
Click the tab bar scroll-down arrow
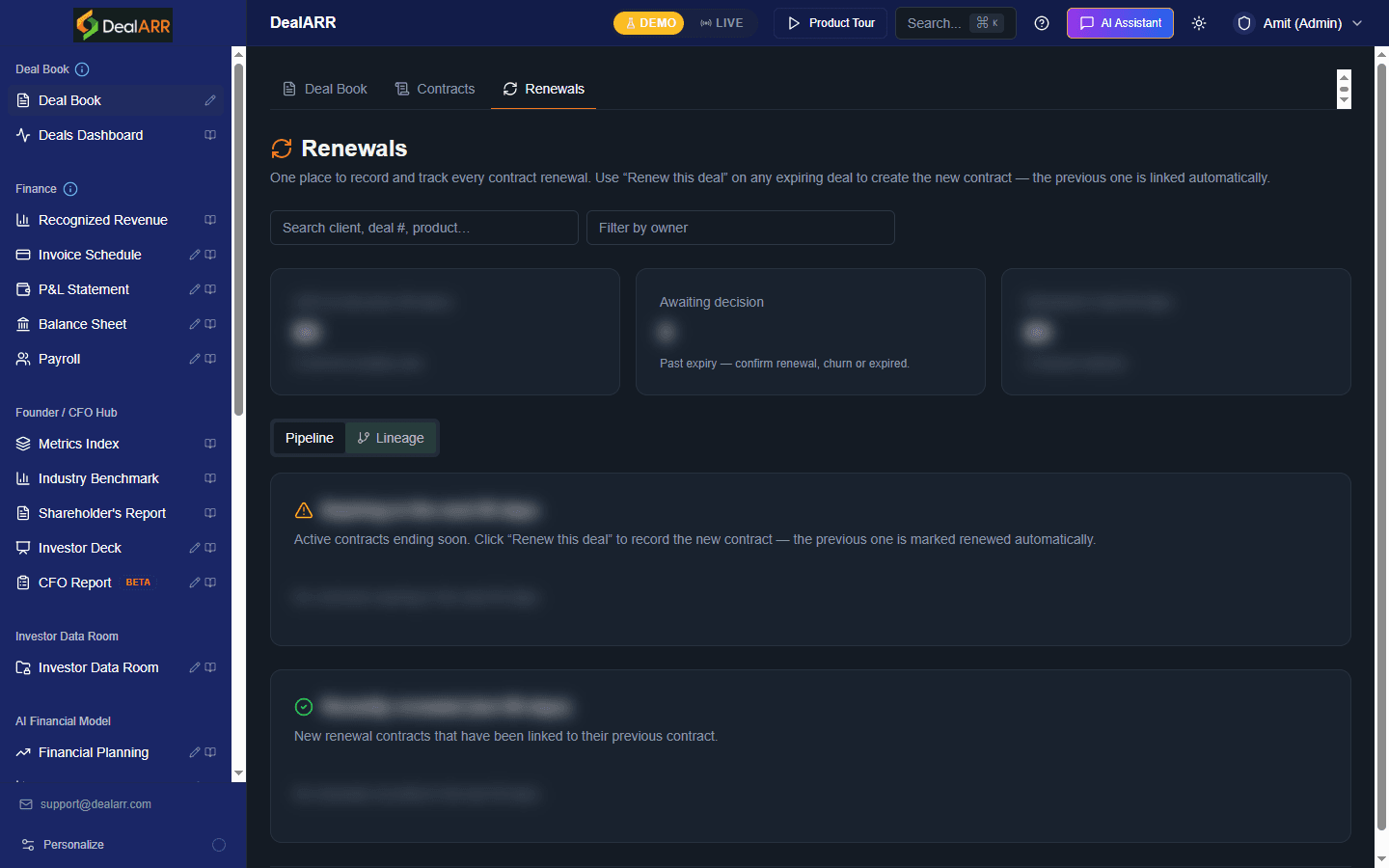coord(1344,101)
